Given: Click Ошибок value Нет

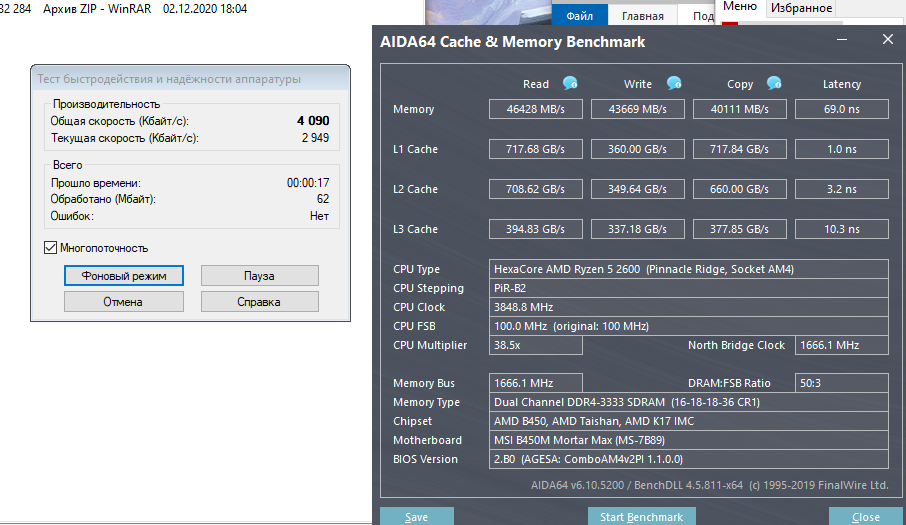Looking at the screenshot, I should point(319,216).
